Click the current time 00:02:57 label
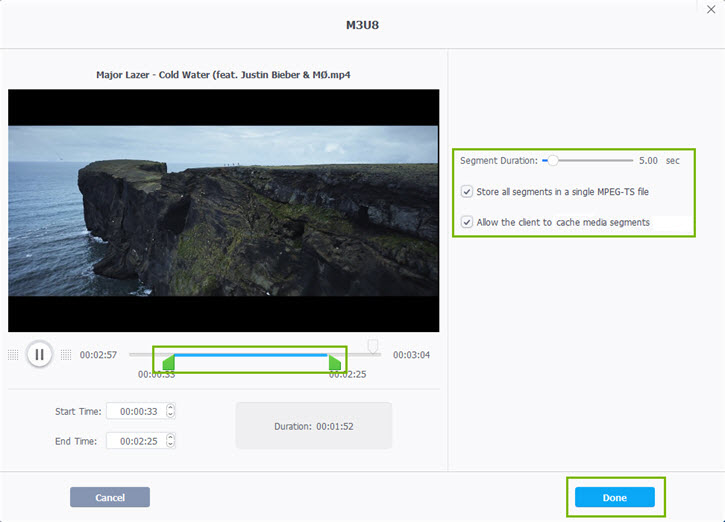This screenshot has width=725, height=522. click(98, 355)
